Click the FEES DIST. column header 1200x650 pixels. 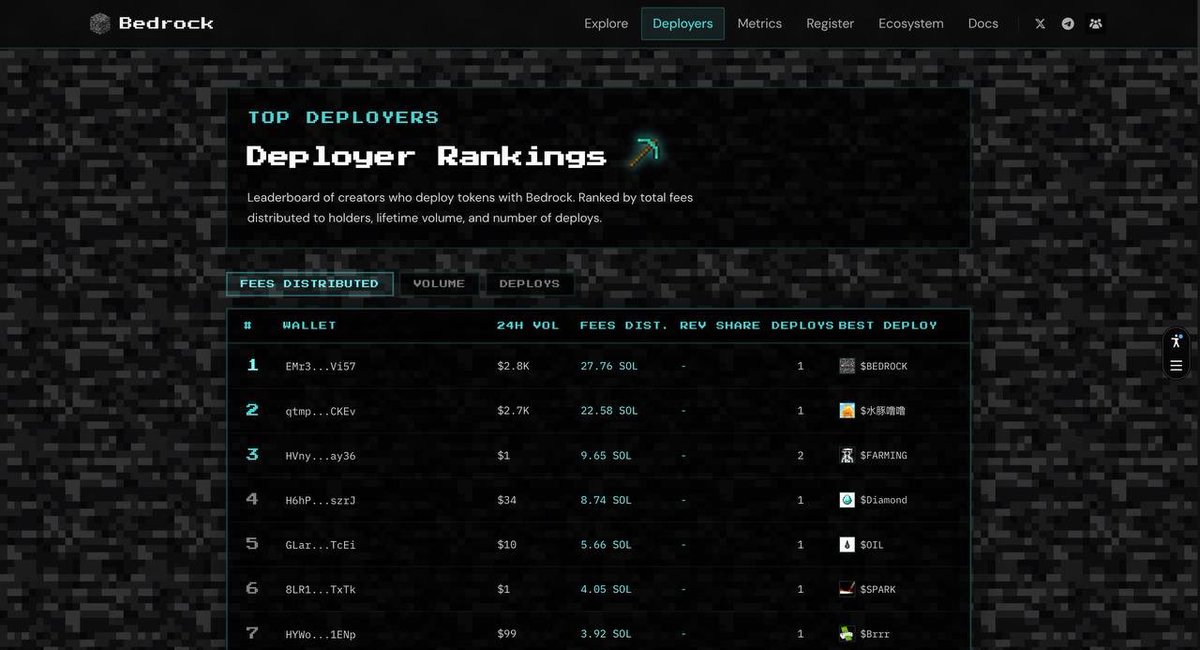click(x=624, y=325)
